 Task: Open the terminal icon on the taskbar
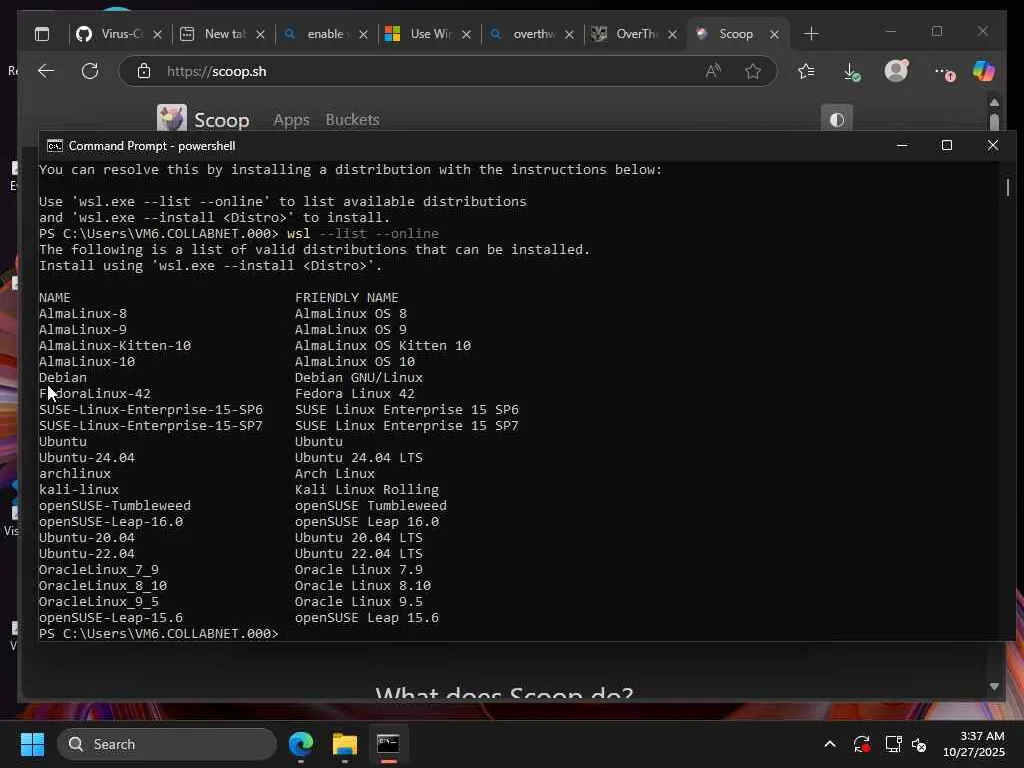pos(388,744)
